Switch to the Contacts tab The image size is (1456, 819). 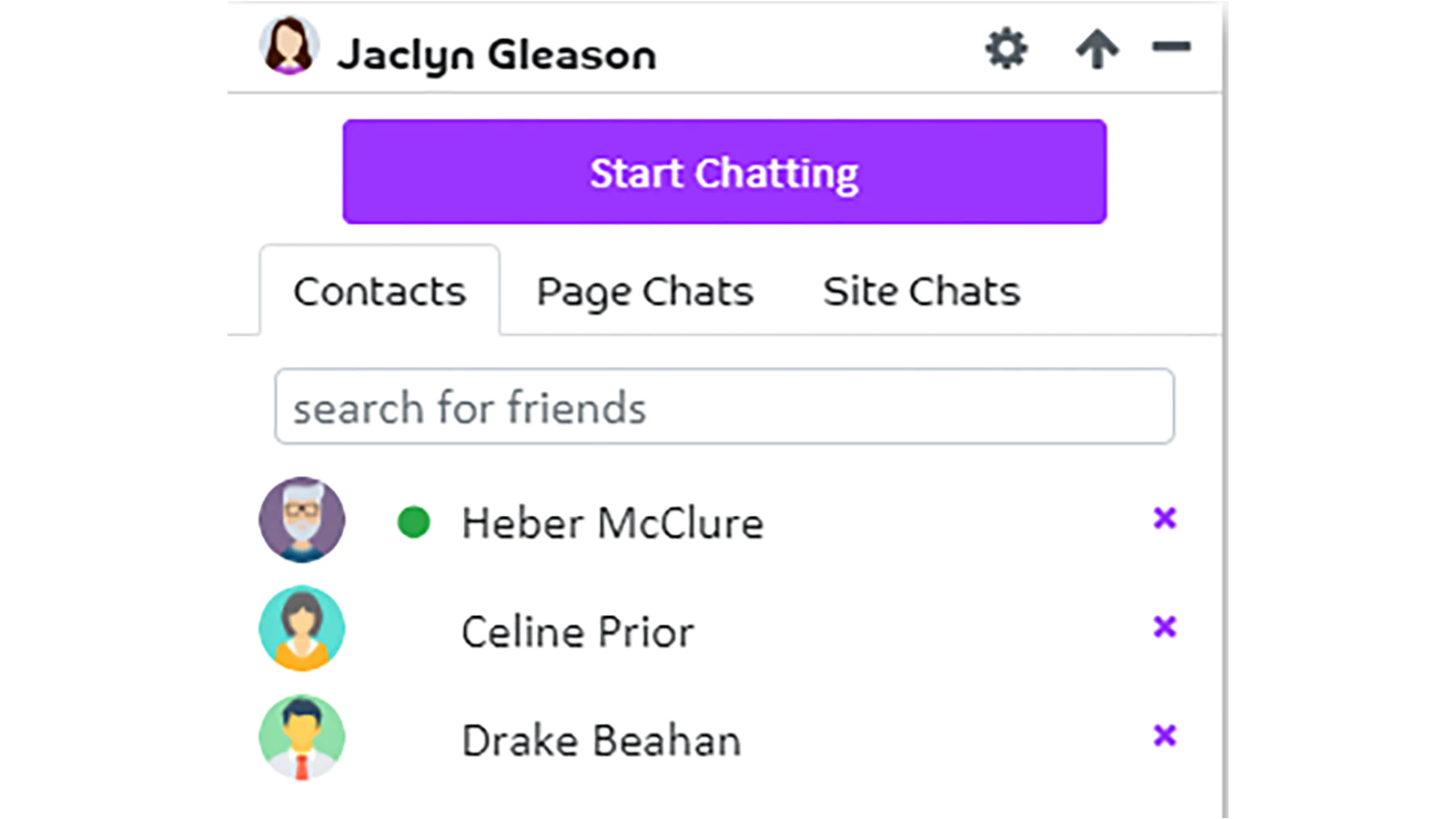pyautogui.click(x=379, y=291)
